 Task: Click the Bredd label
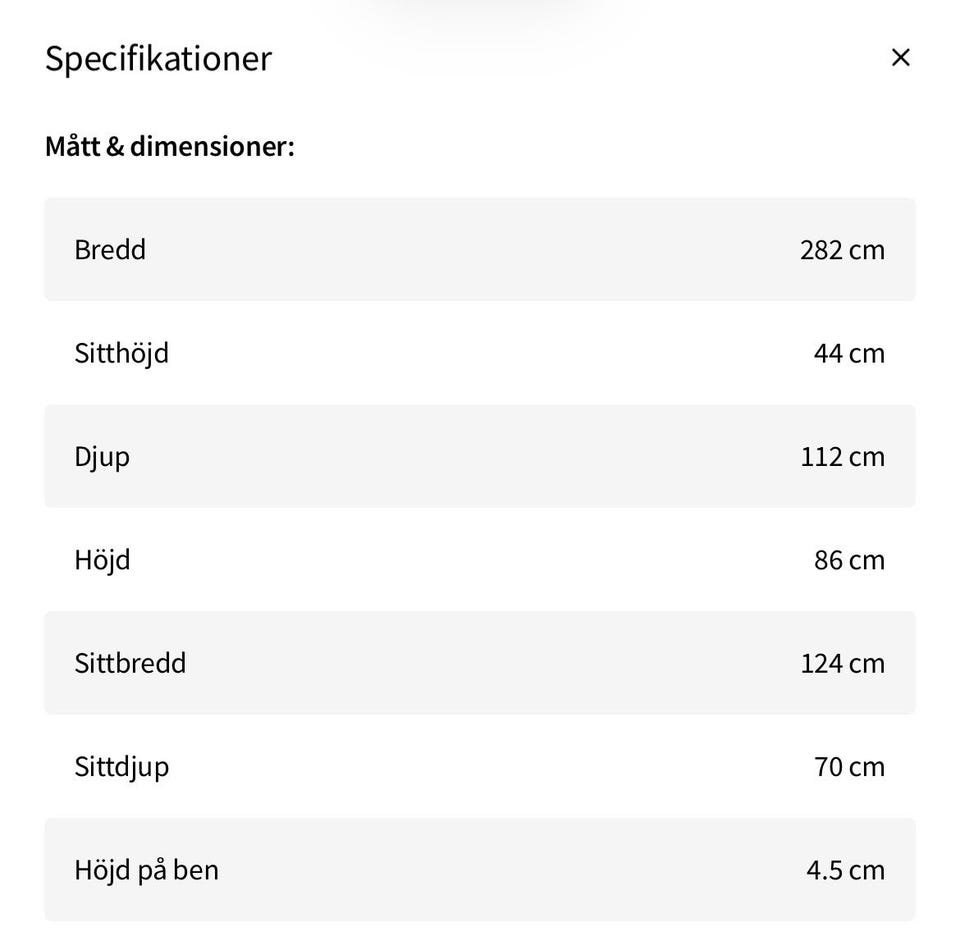pos(110,249)
